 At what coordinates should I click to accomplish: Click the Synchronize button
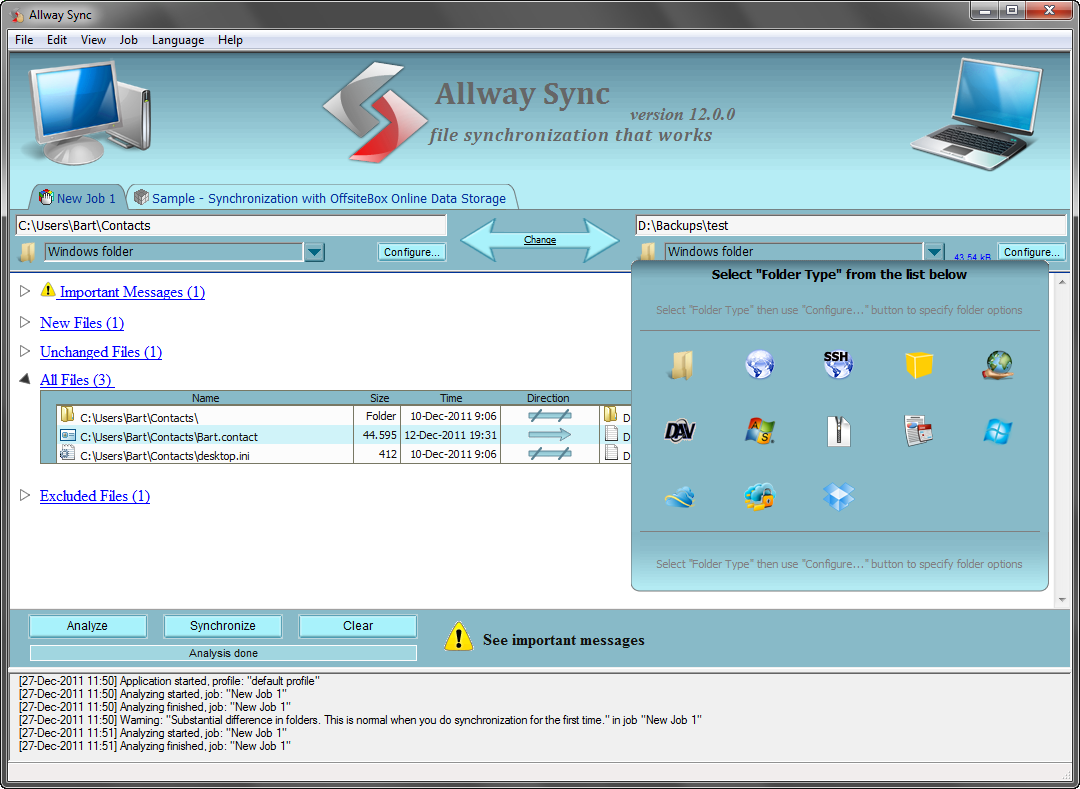pos(222,626)
